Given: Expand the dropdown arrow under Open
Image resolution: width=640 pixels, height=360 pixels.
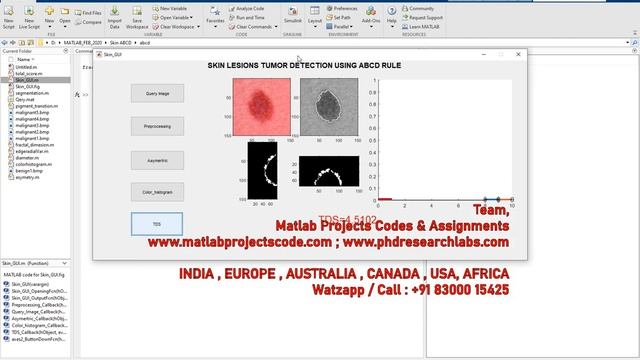Looking at the screenshot, I should tap(64, 27).
